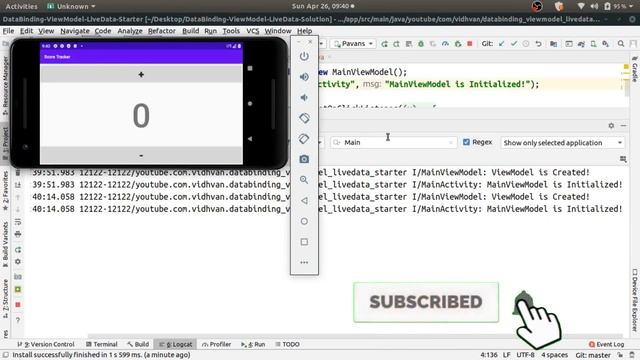Change the UTF-8 file encoding
Image resolution: width=640 pixels, height=360 pixels.
pos(525,355)
